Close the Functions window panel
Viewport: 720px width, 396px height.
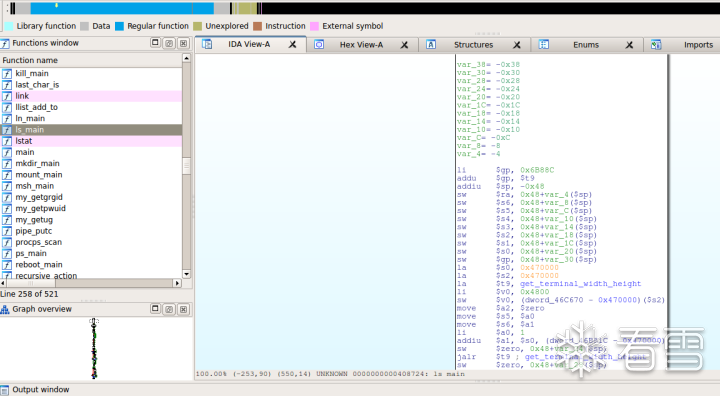[x=183, y=43]
